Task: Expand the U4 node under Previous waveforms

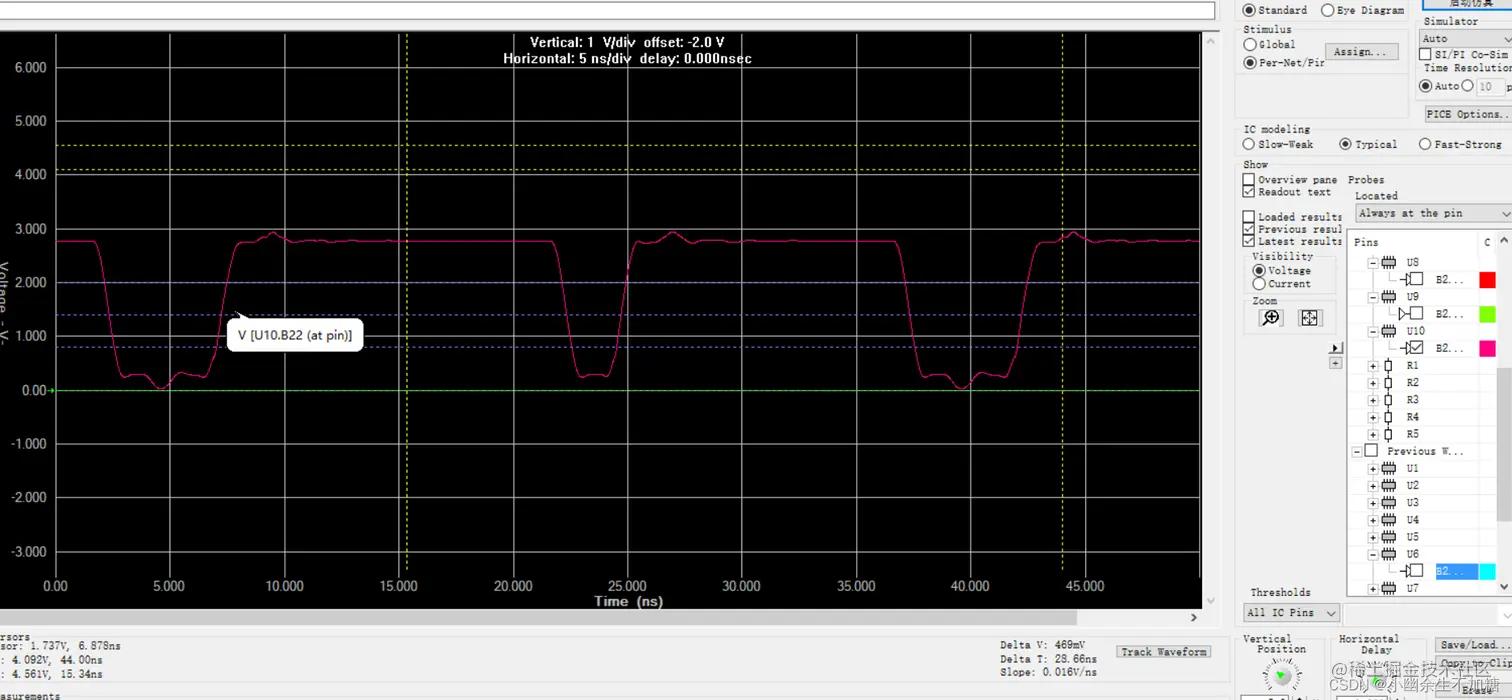Action: (x=1373, y=520)
